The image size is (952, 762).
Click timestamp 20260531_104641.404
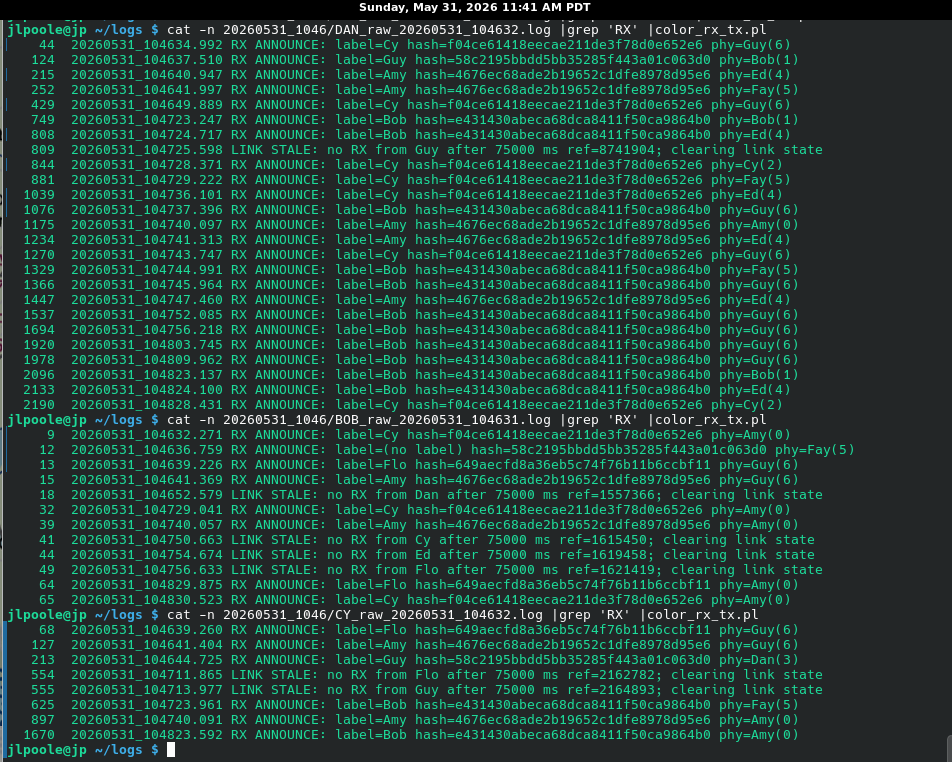pos(147,645)
